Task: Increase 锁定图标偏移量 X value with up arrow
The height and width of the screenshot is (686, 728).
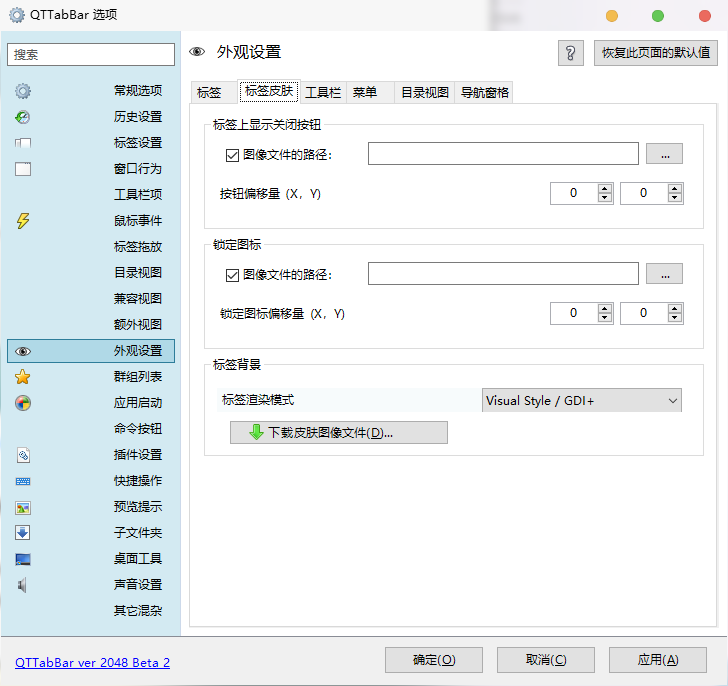Action: tap(604, 308)
